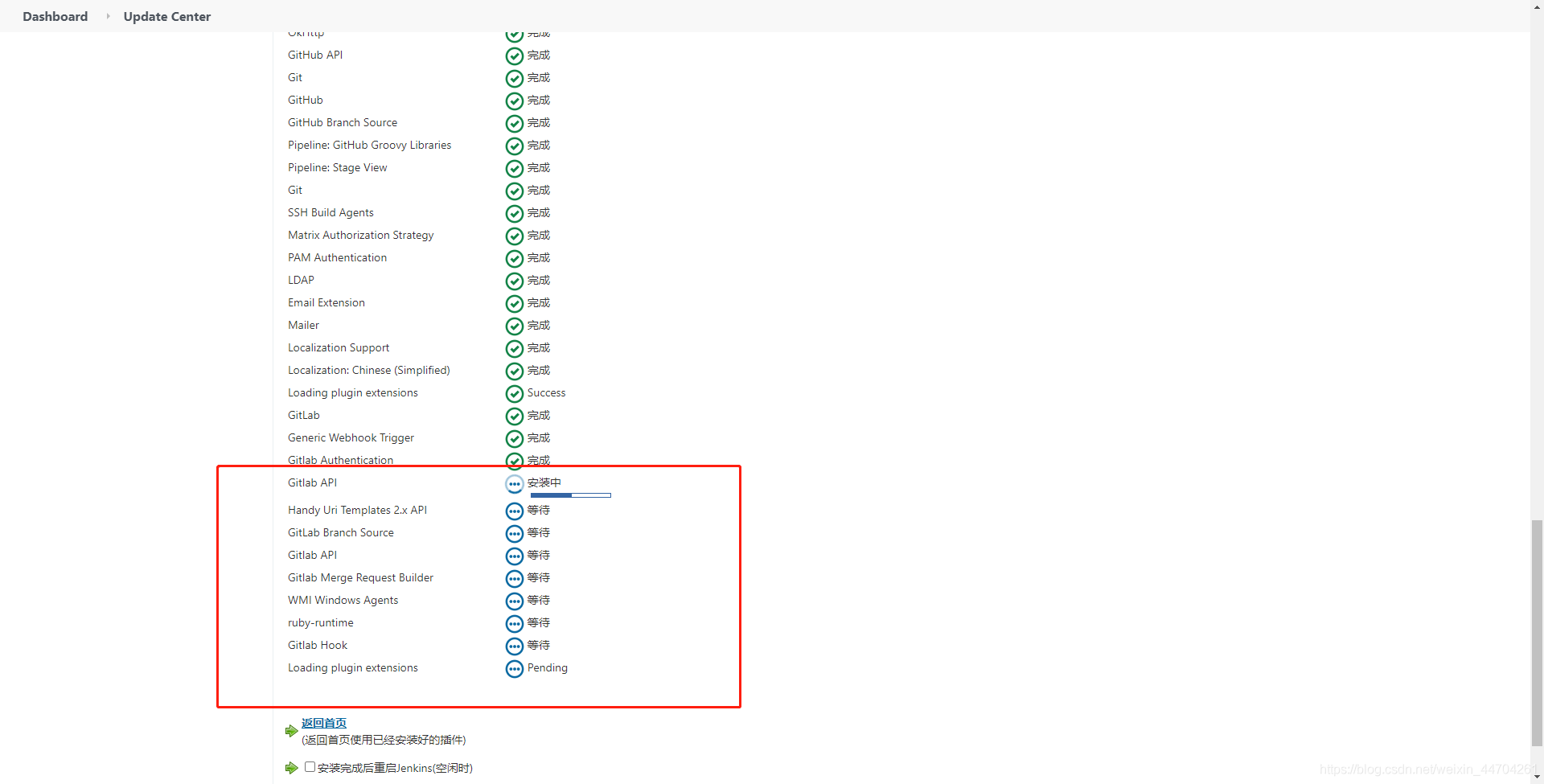Click success checkmark for Matrix Authorization Strategy

tap(515, 236)
